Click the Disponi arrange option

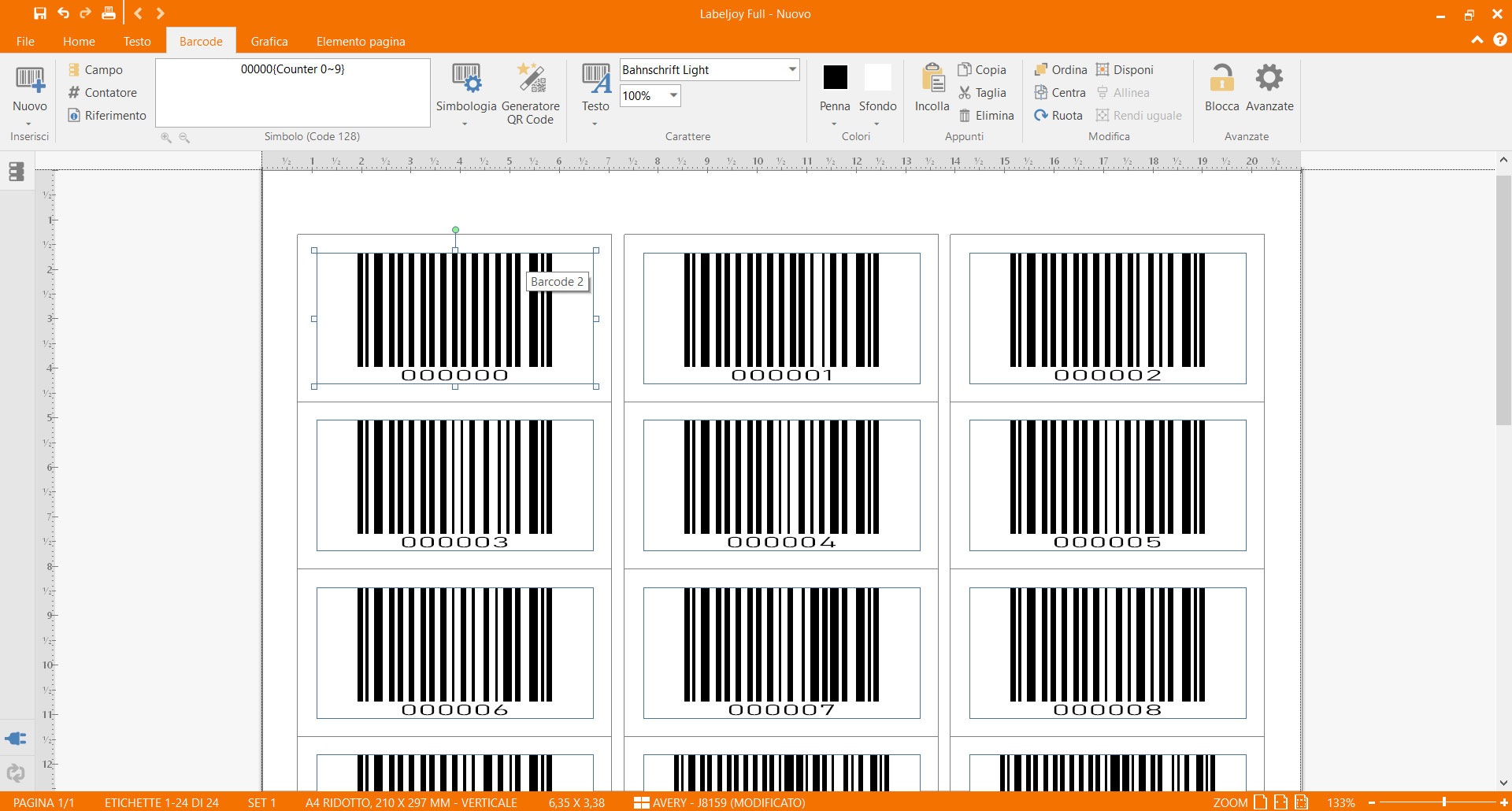click(1125, 70)
